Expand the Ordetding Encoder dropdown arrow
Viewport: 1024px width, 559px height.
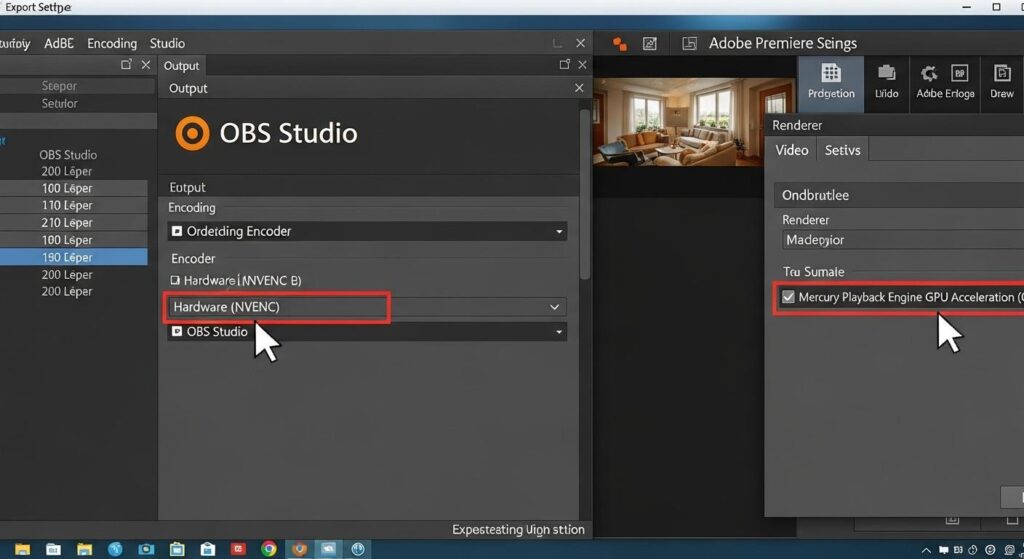point(559,231)
